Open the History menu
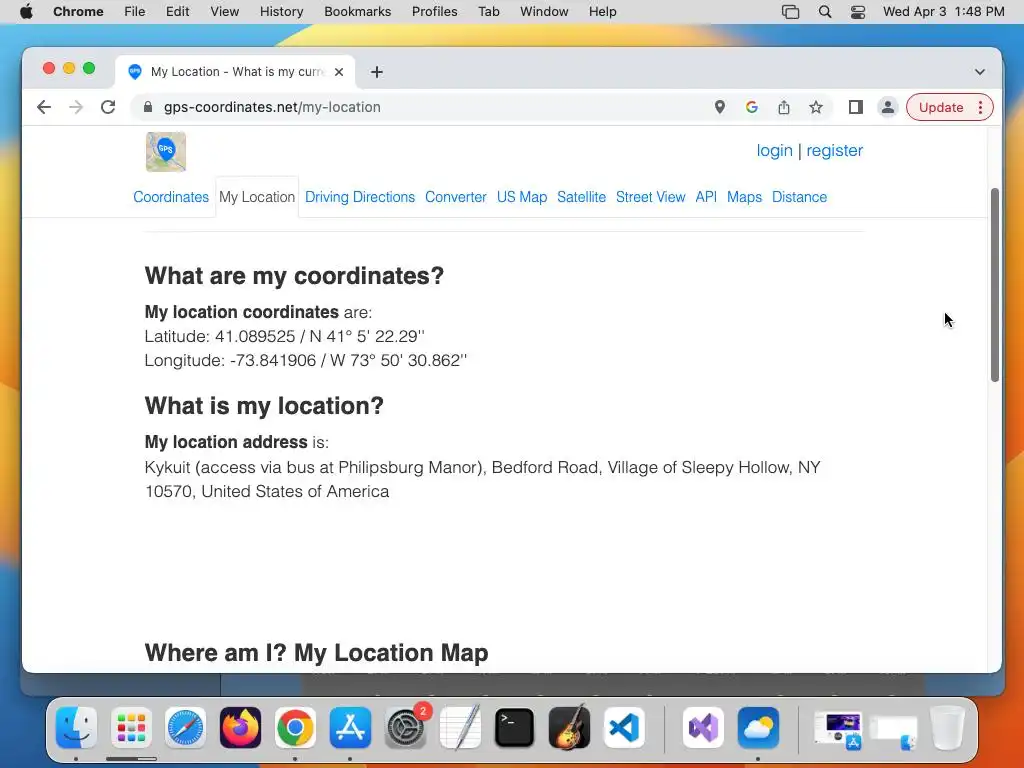The image size is (1024, 768). tap(281, 12)
